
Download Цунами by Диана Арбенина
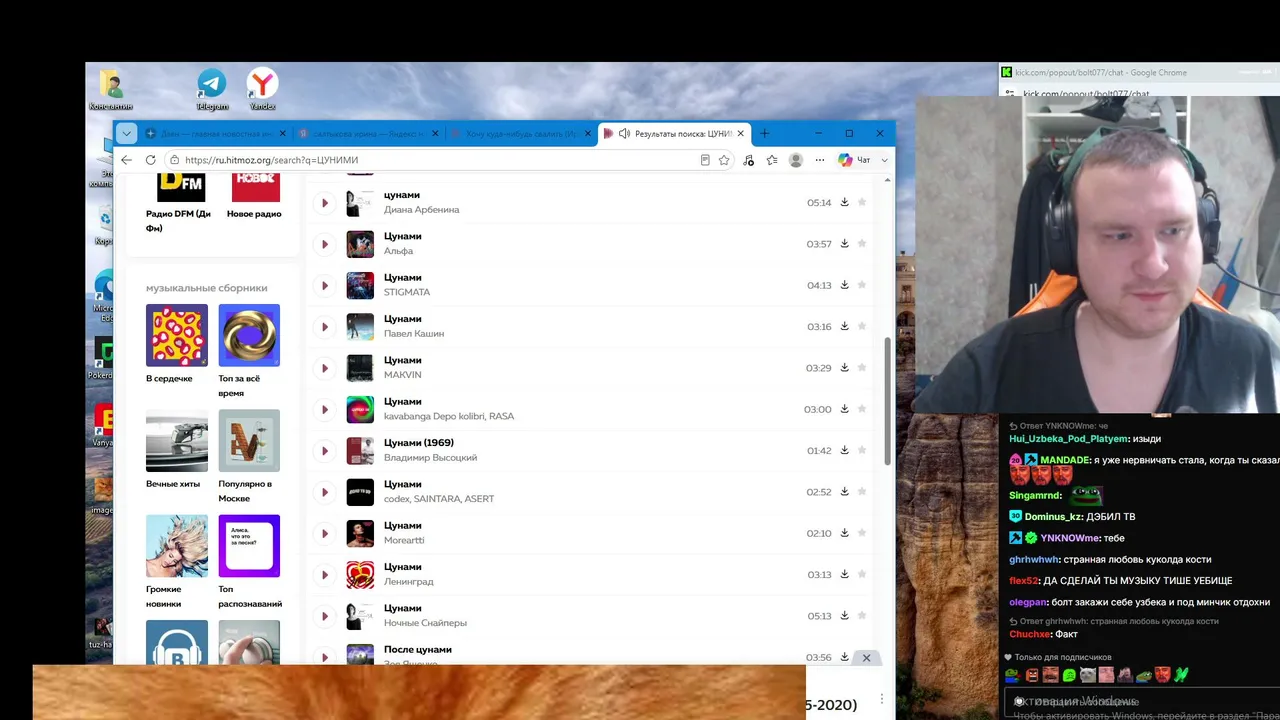click(x=844, y=202)
